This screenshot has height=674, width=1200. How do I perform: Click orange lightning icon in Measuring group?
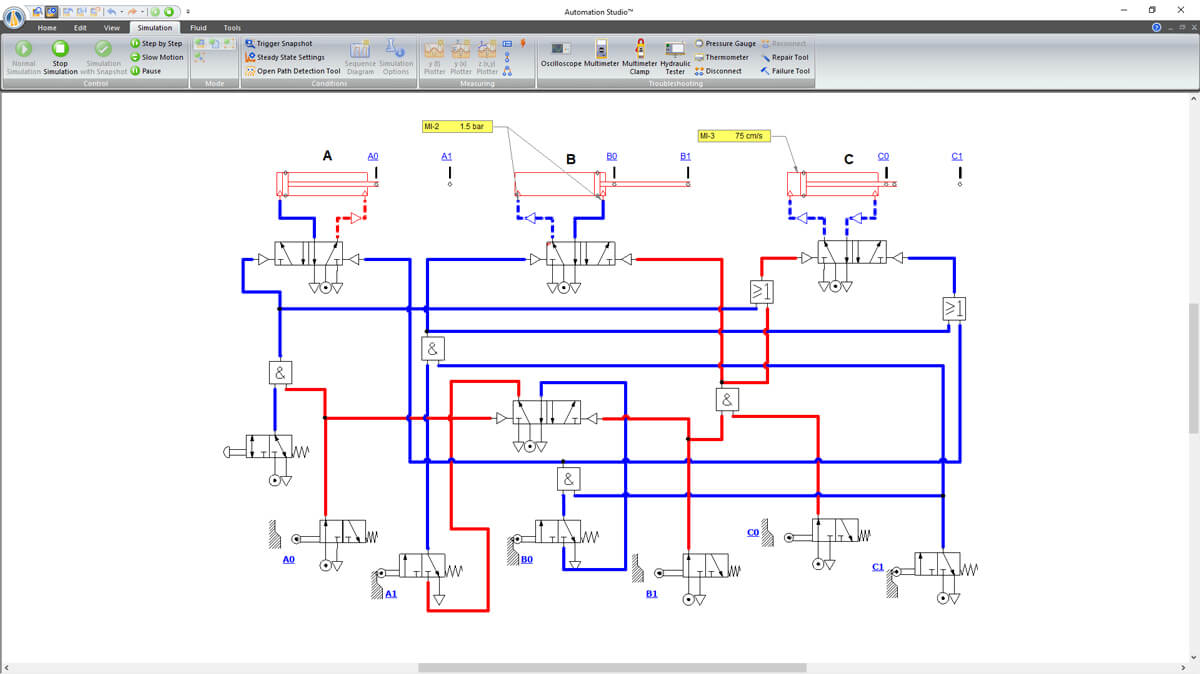[523, 44]
